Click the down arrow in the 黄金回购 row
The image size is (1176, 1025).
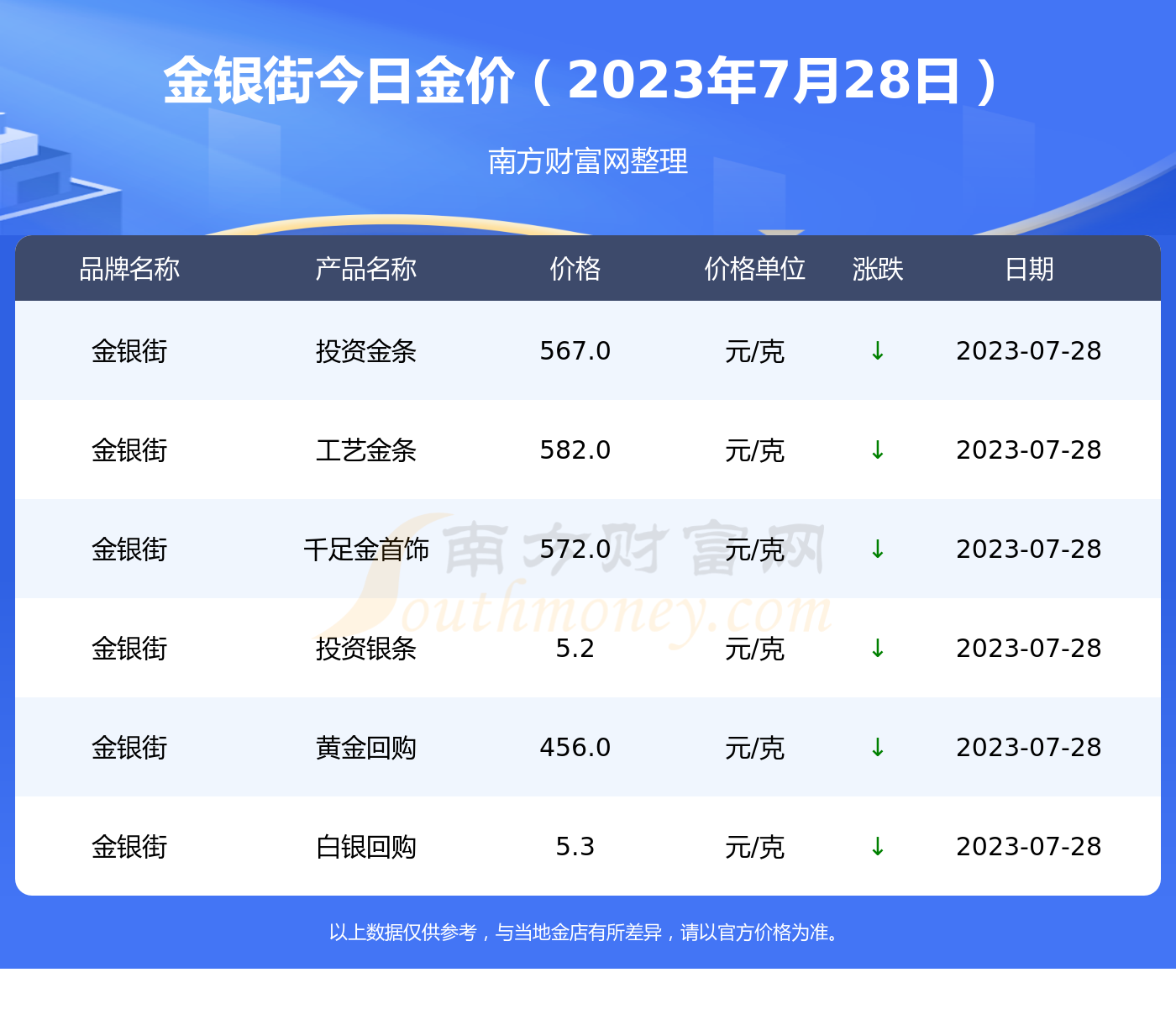pos(878,748)
